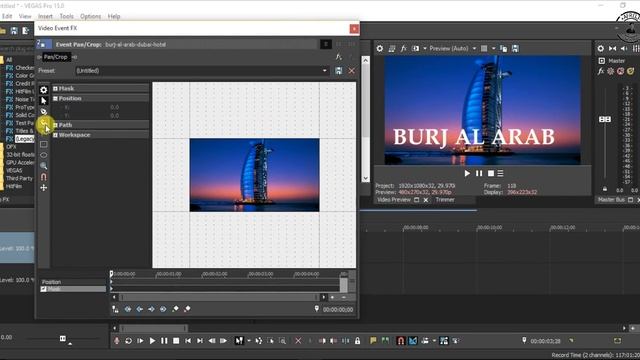Open Video Output FX in the preview toolbar
This screenshot has height=360, width=640.
[x=403, y=49]
